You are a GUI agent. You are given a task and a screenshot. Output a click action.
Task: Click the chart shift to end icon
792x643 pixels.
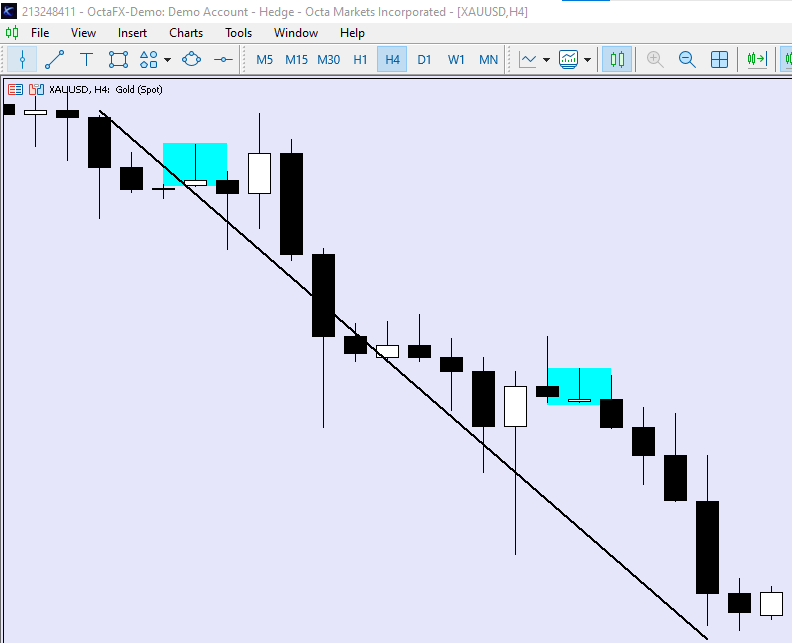[x=757, y=60]
